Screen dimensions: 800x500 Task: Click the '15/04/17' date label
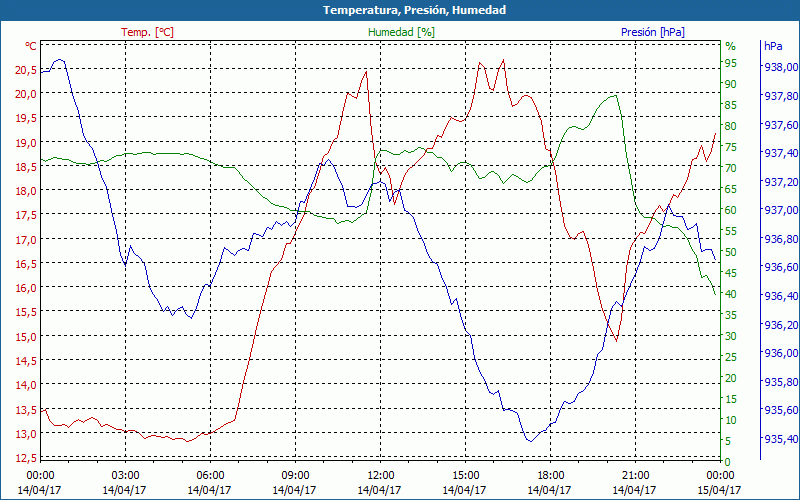719,490
